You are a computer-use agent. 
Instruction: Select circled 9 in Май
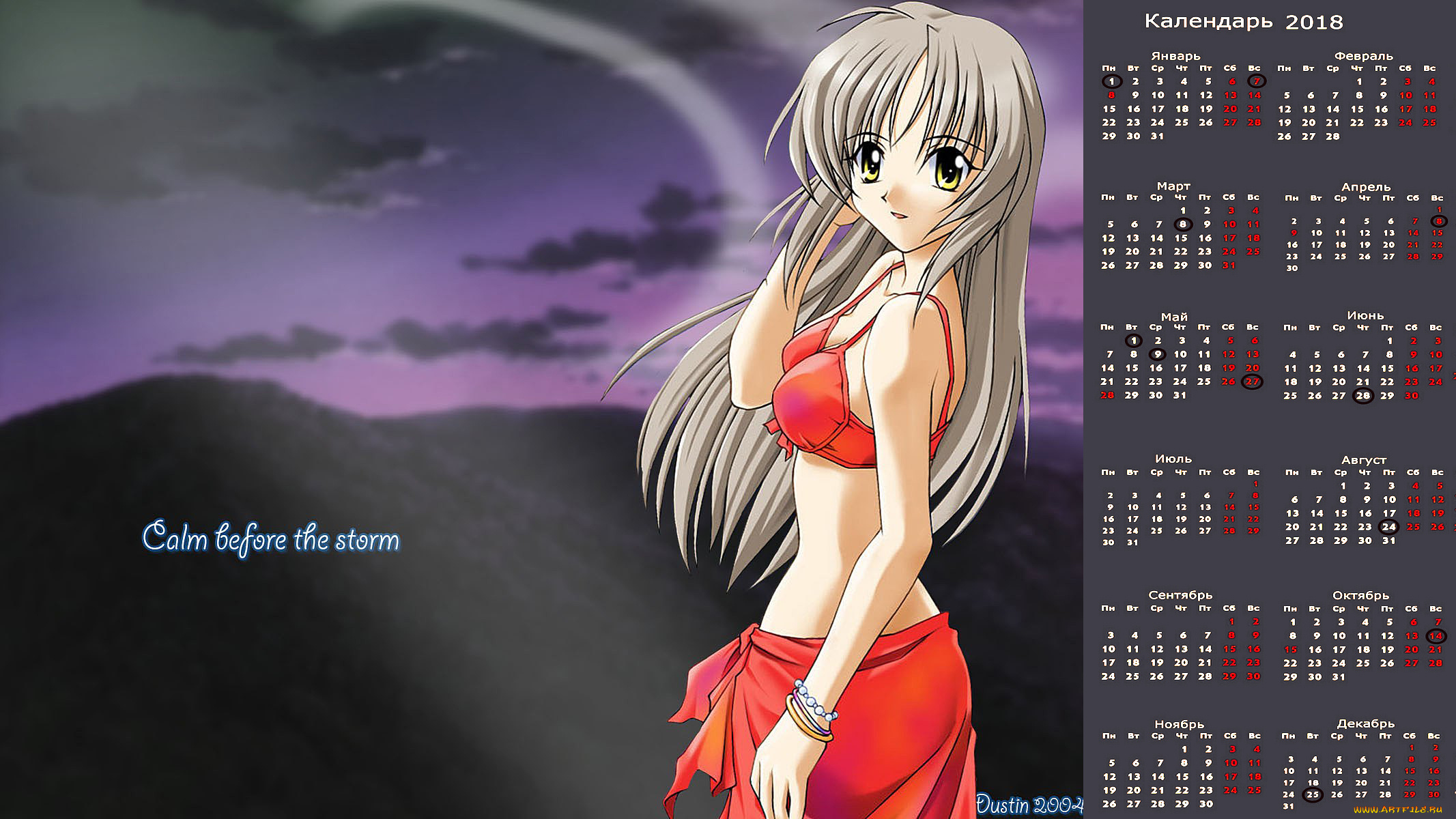tap(1156, 354)
